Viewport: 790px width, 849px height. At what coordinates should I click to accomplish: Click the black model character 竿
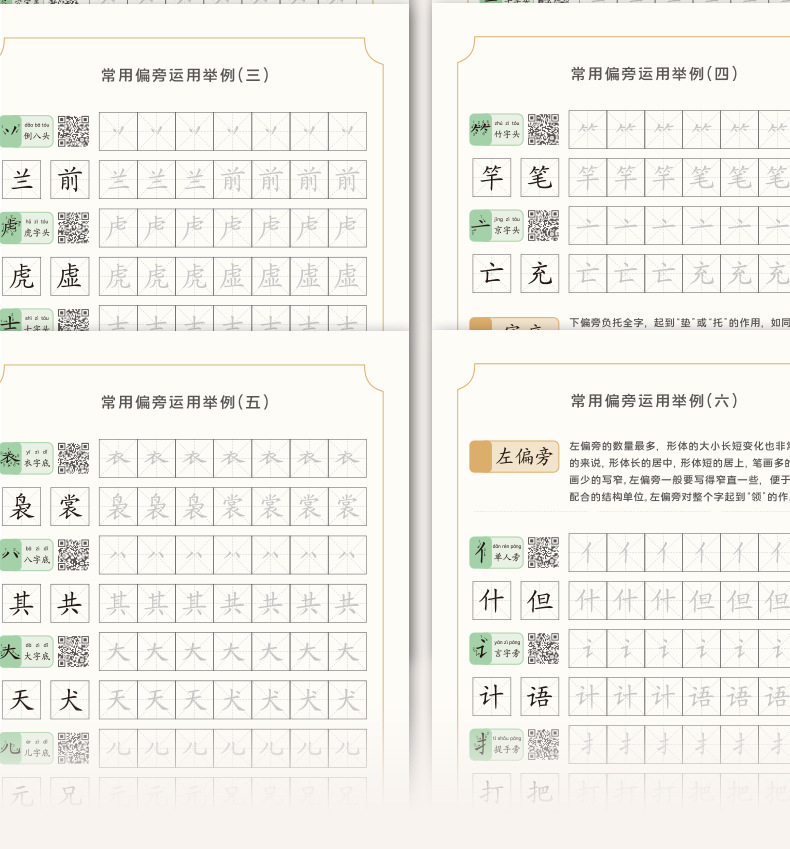pos(492,177)
